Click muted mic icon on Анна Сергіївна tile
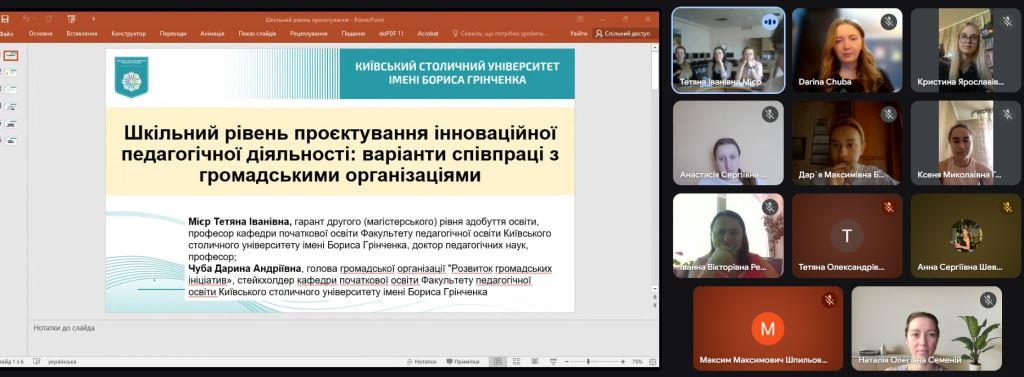The width and height of the screenshot is (1024, 377). pyautogui.click(x=1008, y=207)
